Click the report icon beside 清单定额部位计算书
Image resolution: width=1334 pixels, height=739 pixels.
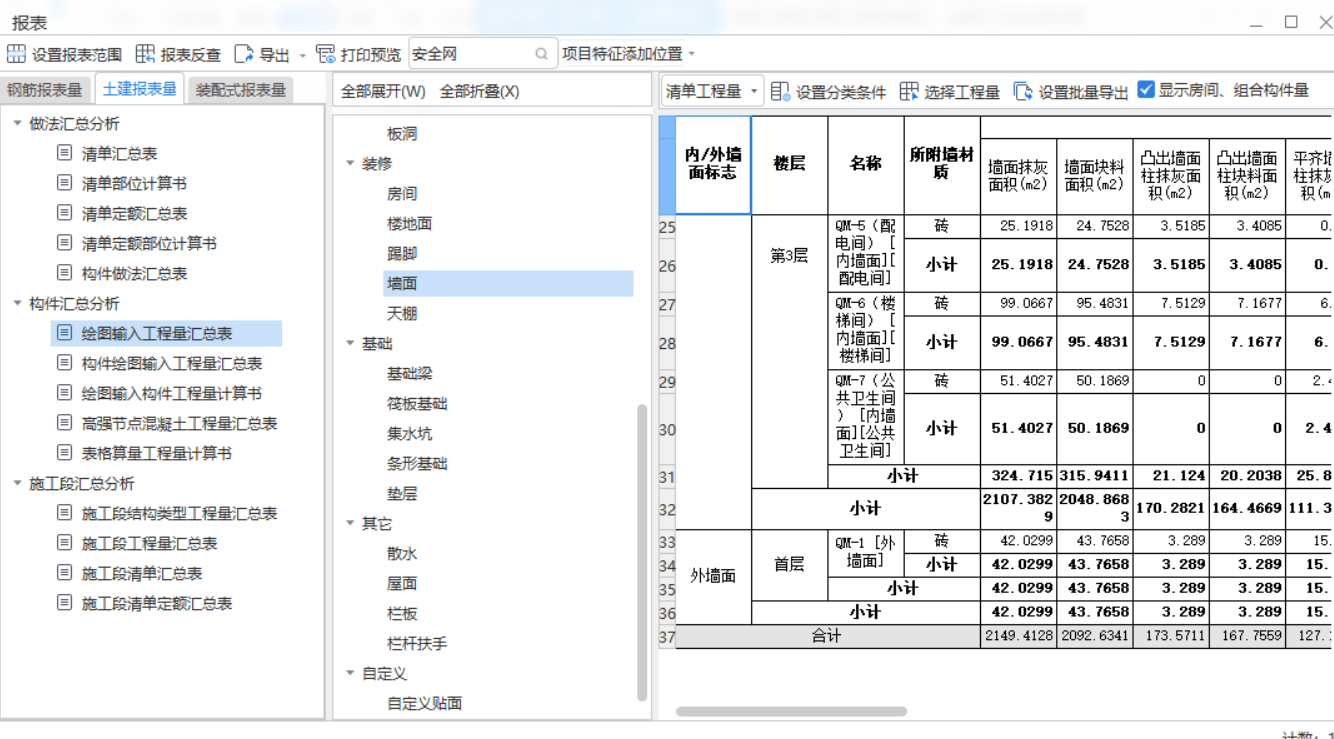[x=64, y=243]
